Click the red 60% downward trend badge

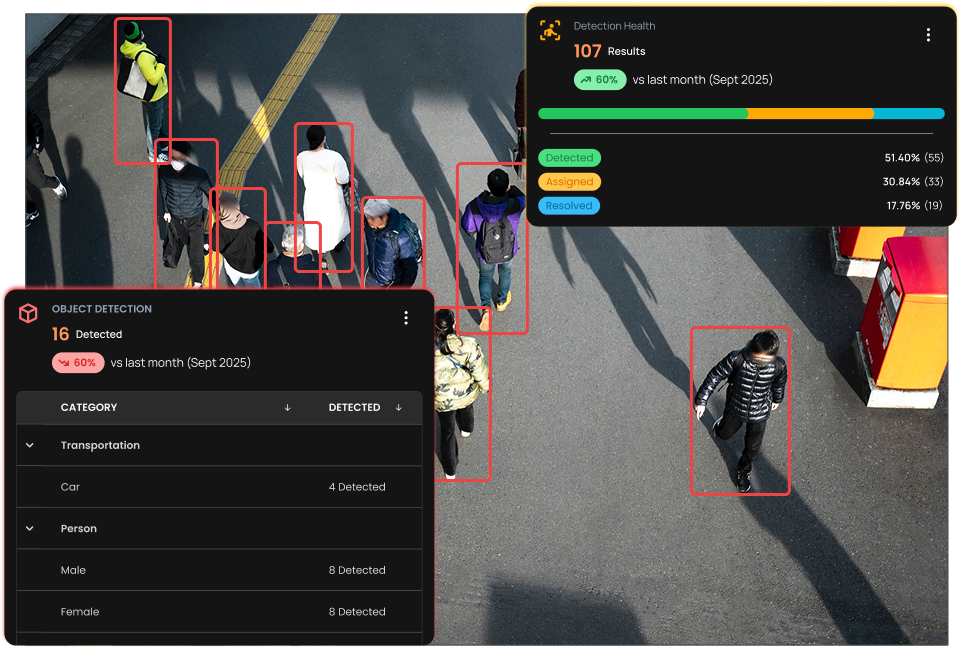pyautogui.click(x=78, y=363)
